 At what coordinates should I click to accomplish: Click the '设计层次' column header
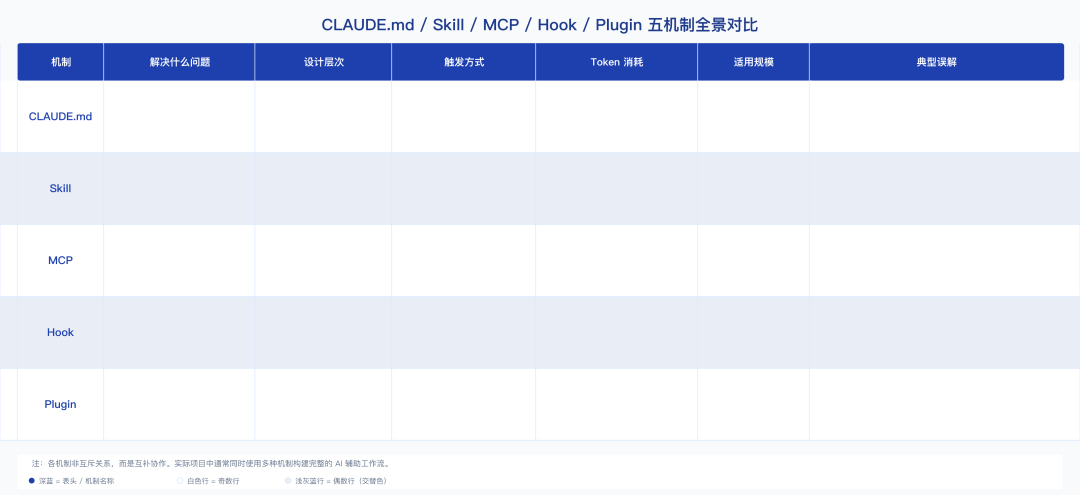(323, 62)
